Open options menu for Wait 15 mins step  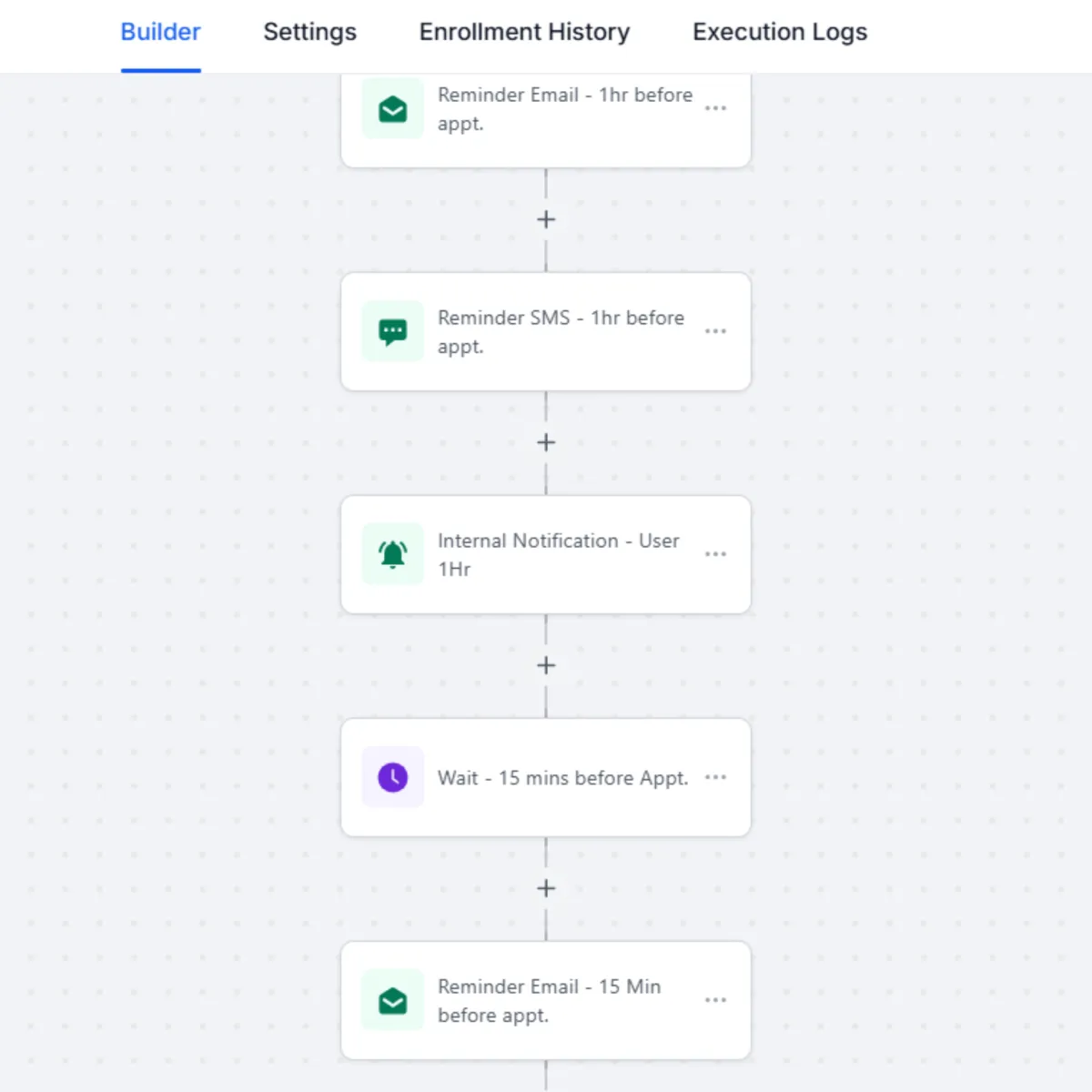[715, 777]
